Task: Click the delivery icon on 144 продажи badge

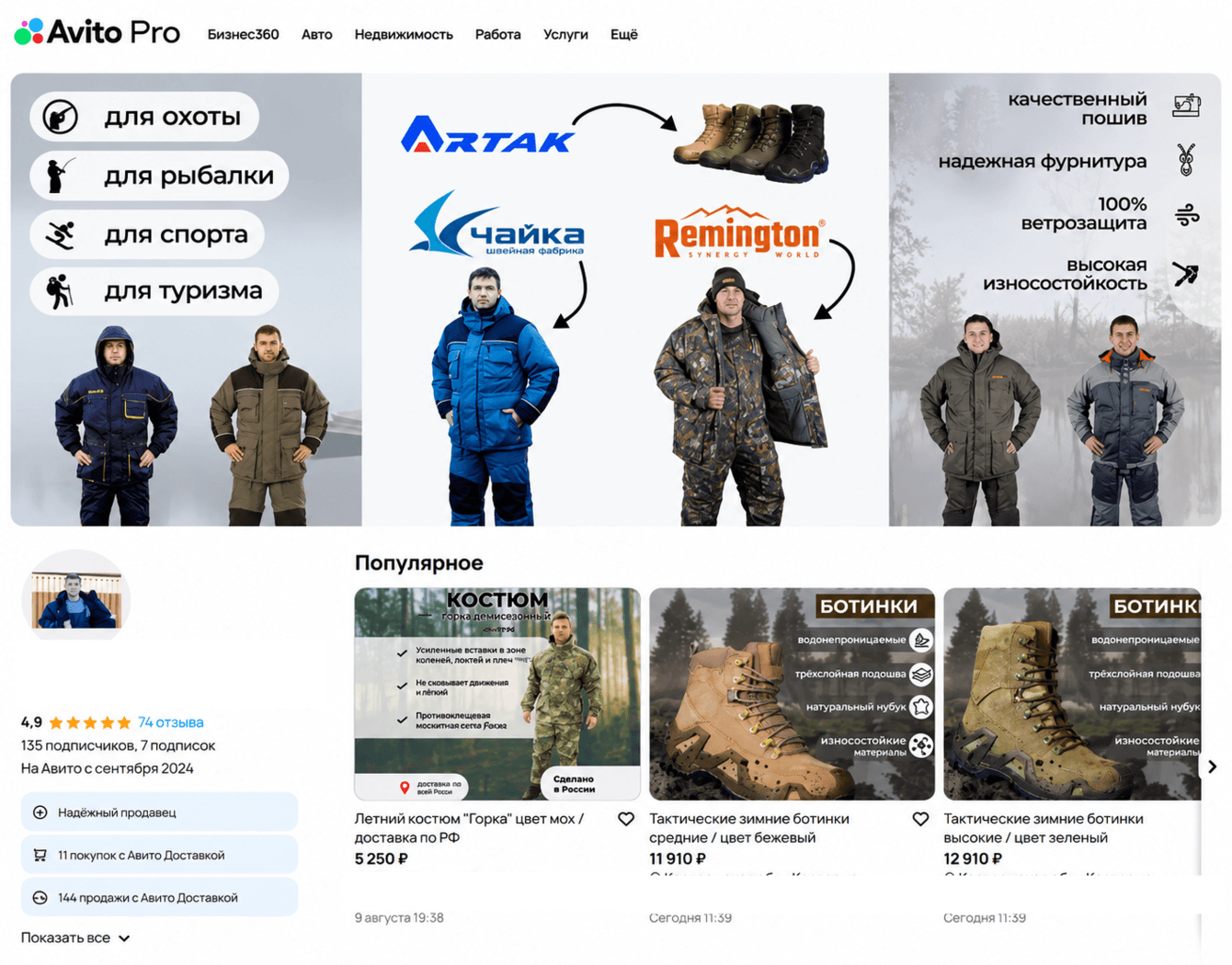Action: click(x=40, y=898)
